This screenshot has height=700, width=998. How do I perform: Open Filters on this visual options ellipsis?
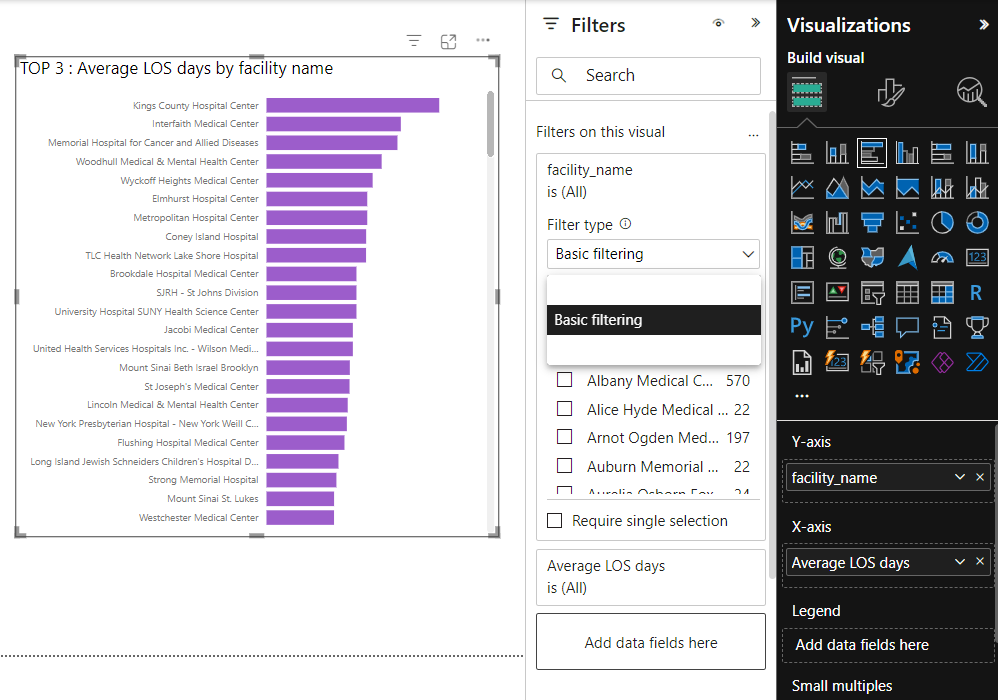point(753,134)
